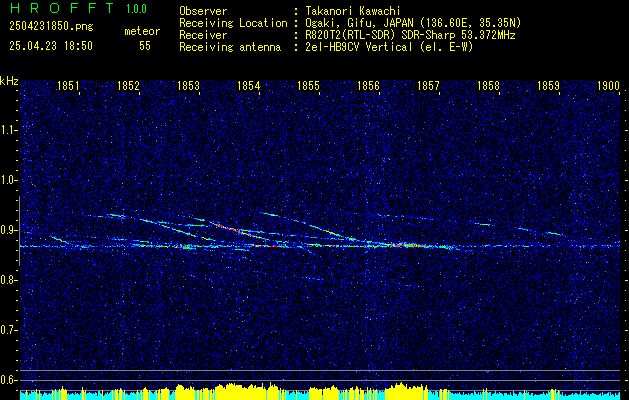This screenshot has height=400, width=629.
Task: Click the 1854 time marker
Action: 248,85
